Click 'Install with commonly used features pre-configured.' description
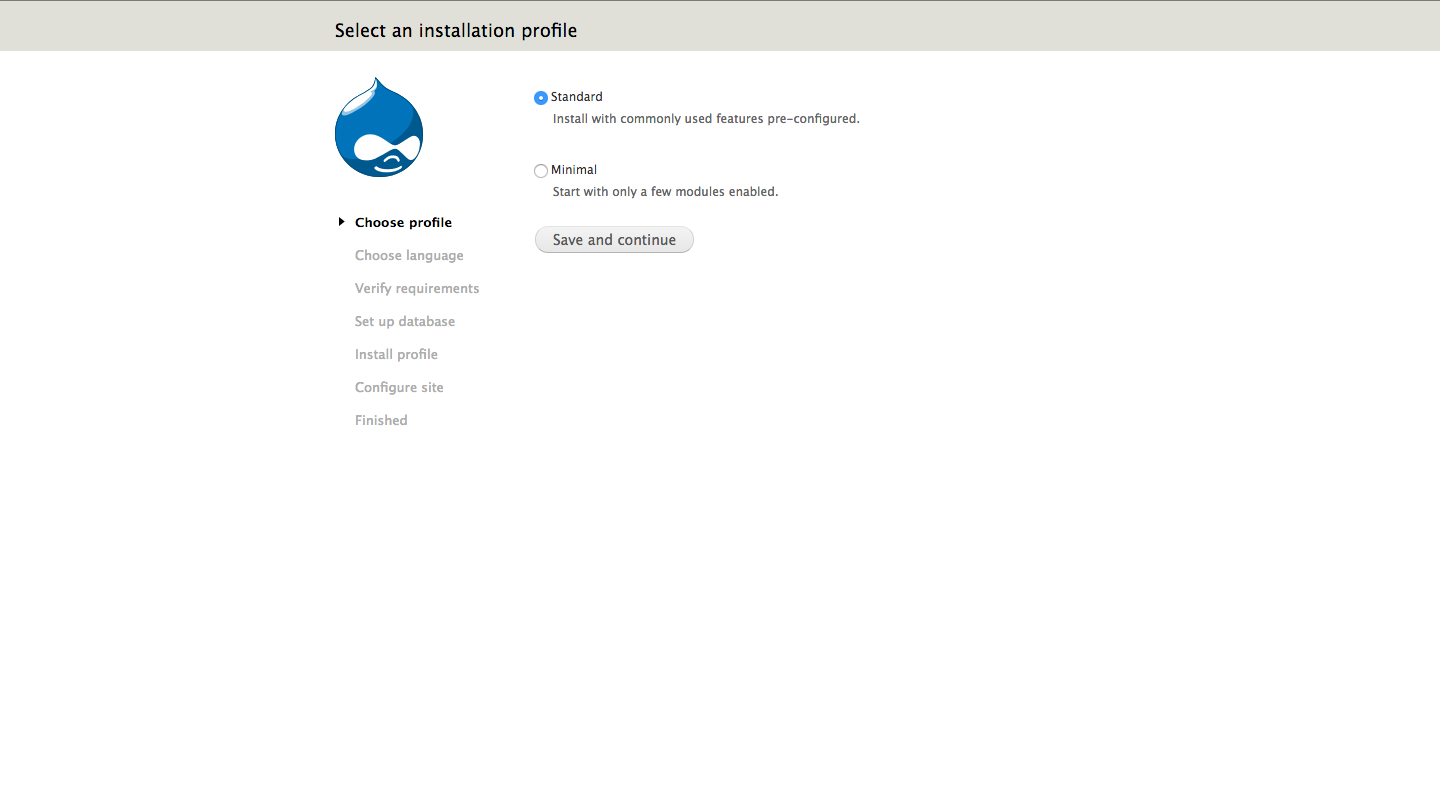This screenshot has width=1440, height=806. pos(706,119)
